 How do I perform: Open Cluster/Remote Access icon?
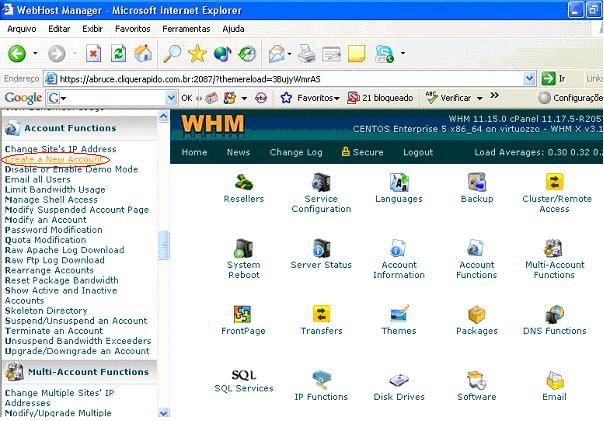(x=554, y=183)
